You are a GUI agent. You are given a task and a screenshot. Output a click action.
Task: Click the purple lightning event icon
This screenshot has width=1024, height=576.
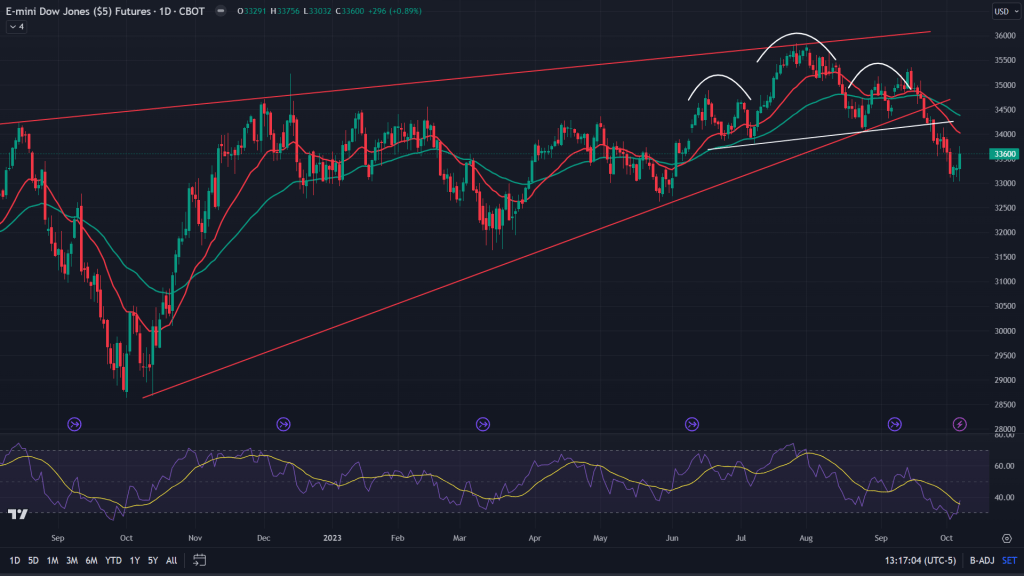click(x=959, y=424)
